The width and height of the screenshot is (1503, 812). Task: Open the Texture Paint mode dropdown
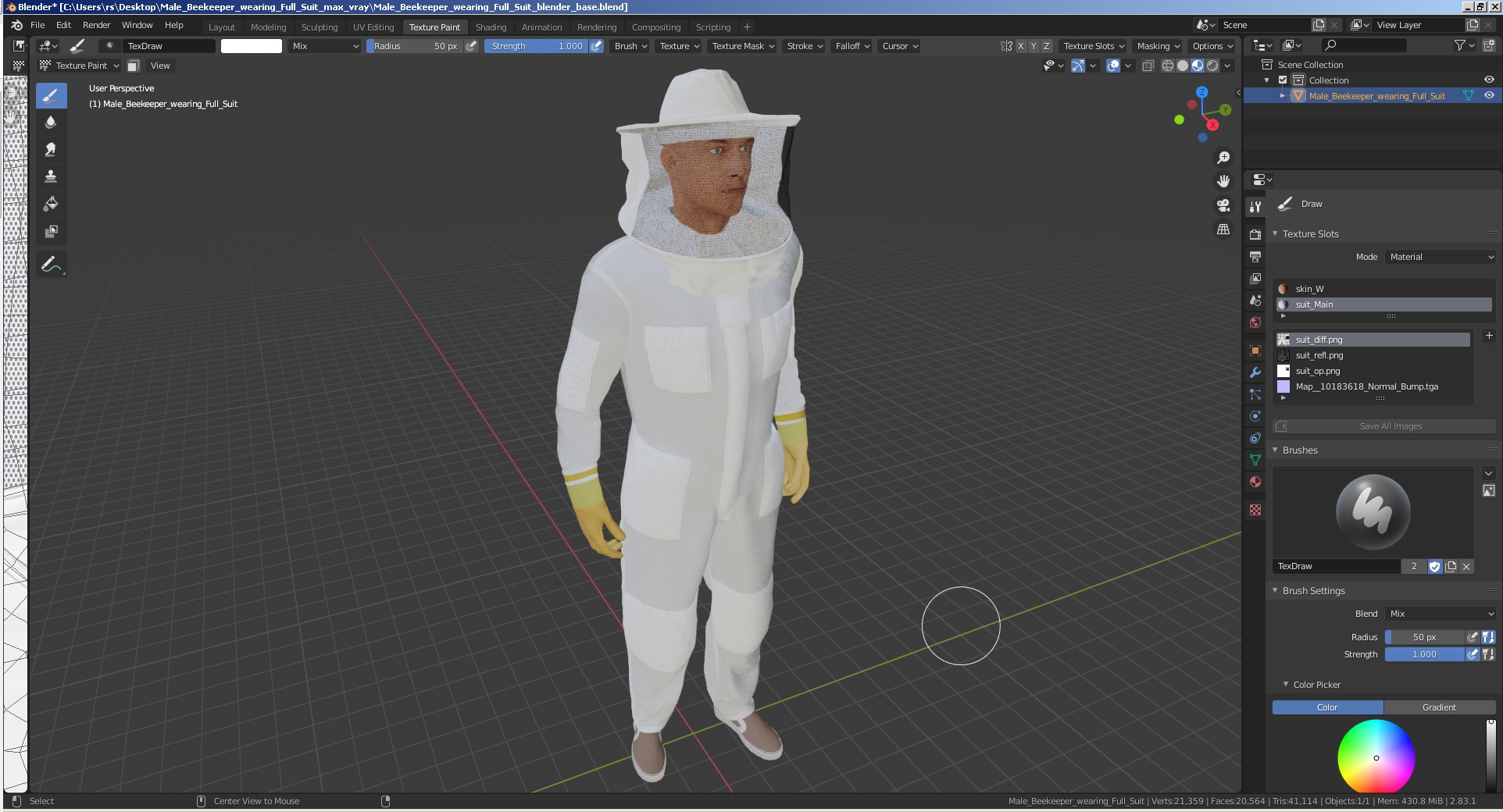pos(80,66)
